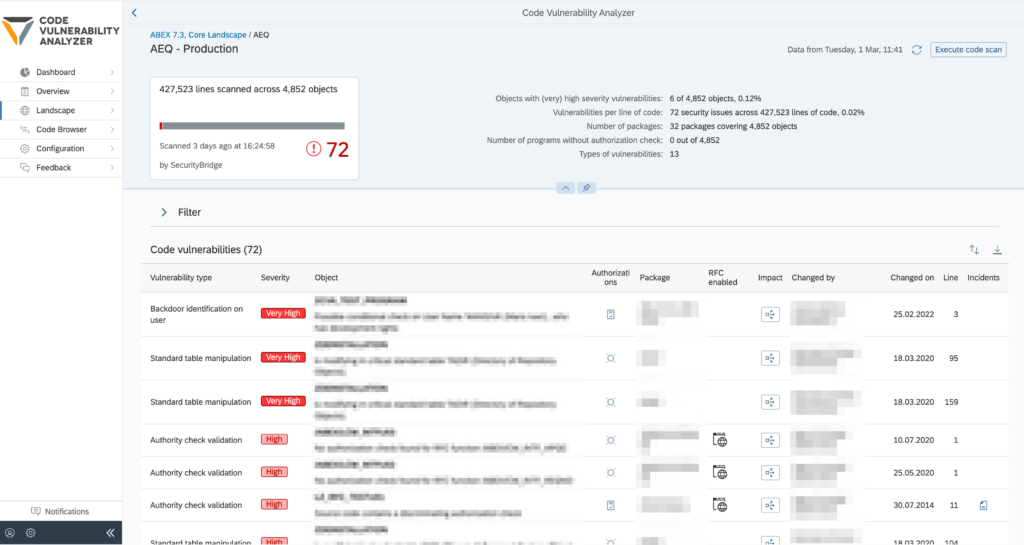
Task: Click RFC enabled globe icon dated 10.07.2020
Action: pos(719,439)
